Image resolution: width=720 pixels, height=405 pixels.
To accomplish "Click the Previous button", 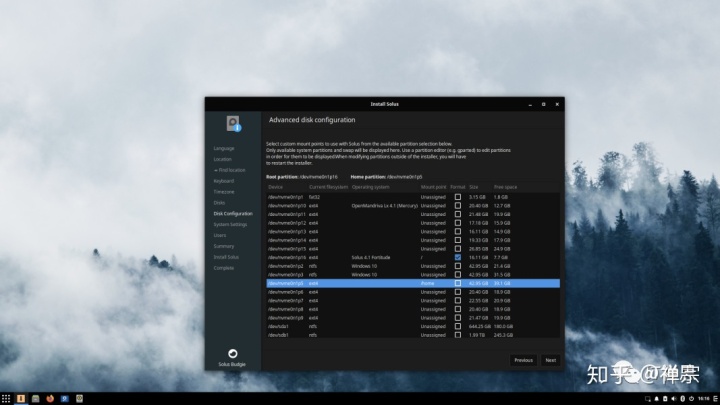I will tap(523, 360).
